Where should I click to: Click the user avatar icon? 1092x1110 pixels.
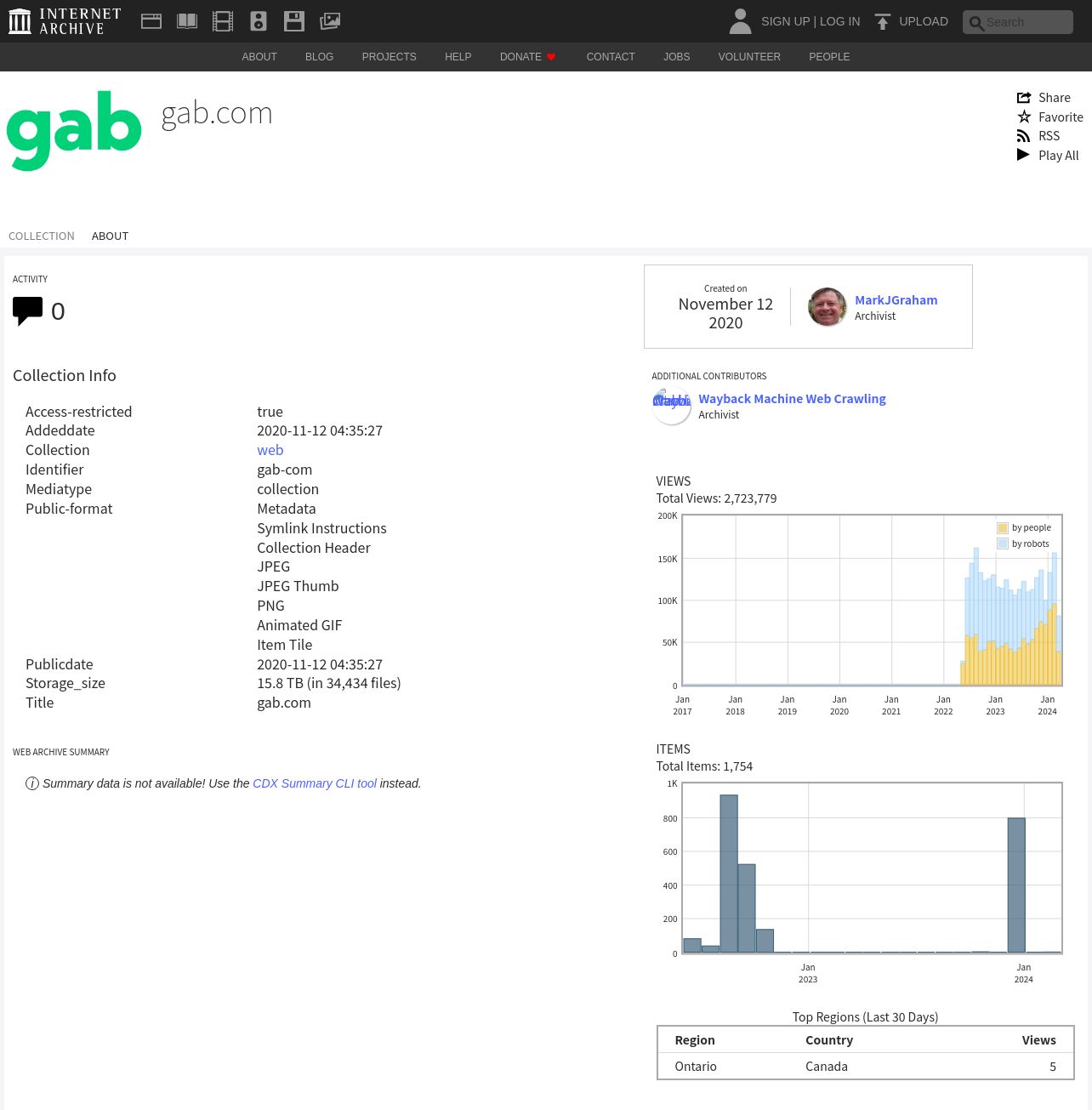pyautogui.click(x=740, y=21)
